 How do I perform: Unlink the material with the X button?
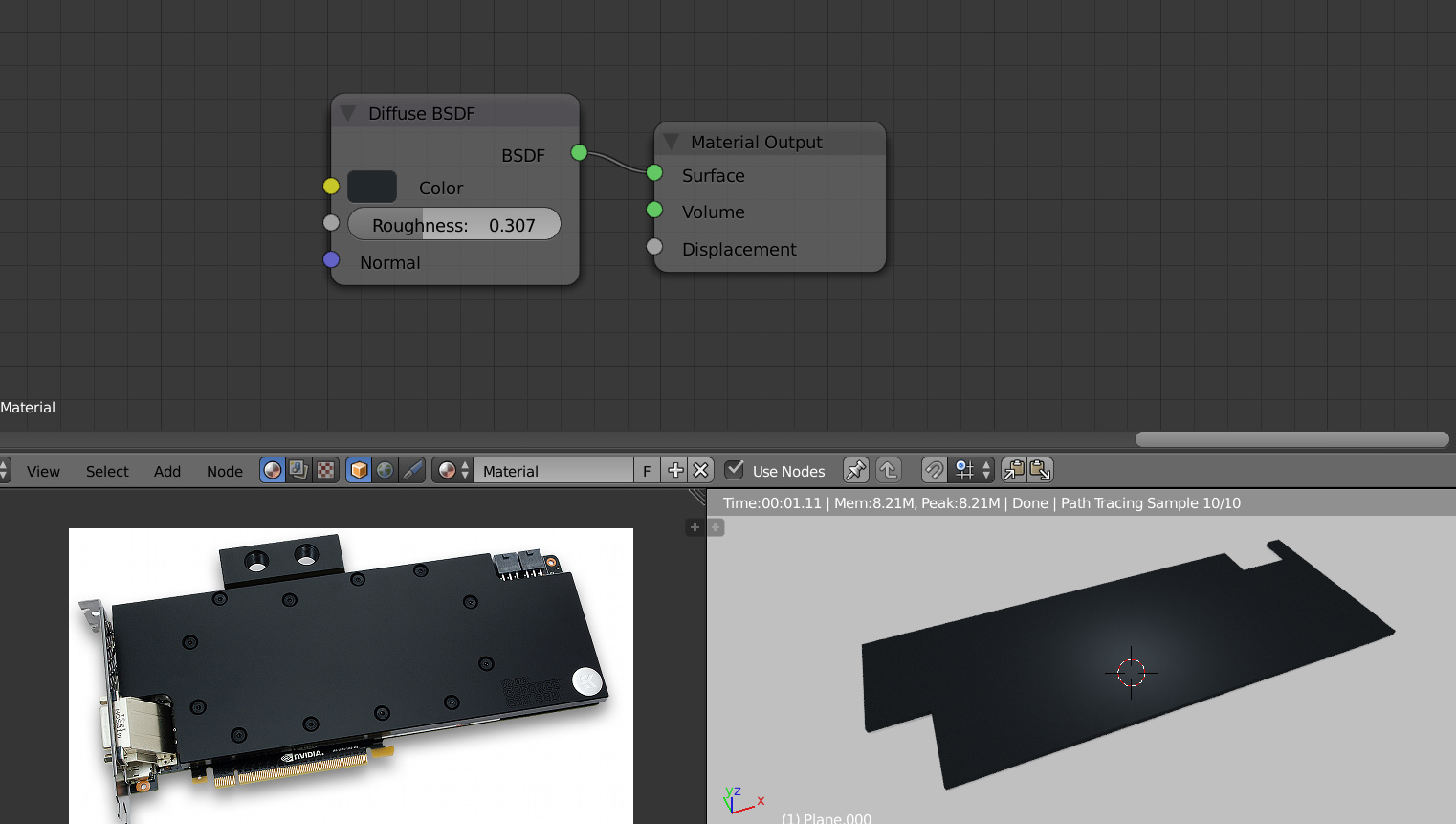tap(701, 471)
